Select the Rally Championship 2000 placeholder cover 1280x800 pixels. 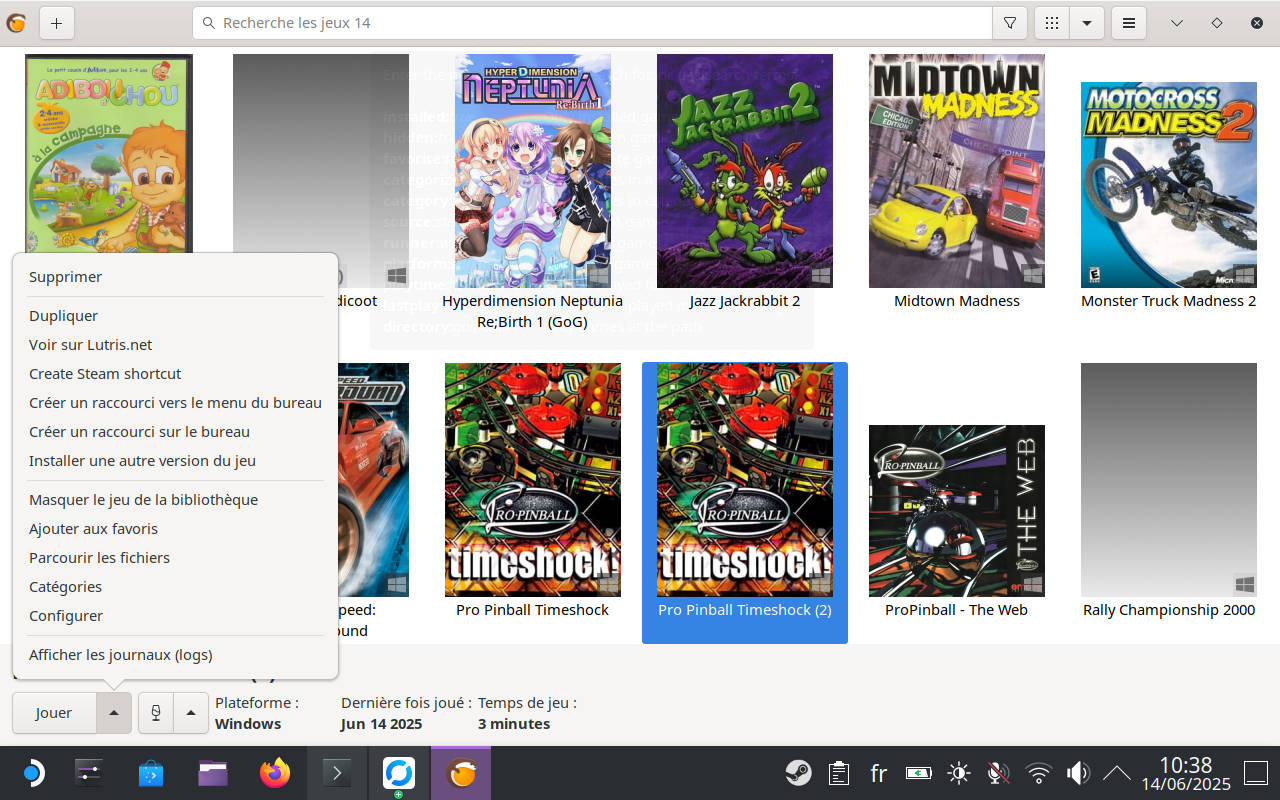tap(1169, 480)
